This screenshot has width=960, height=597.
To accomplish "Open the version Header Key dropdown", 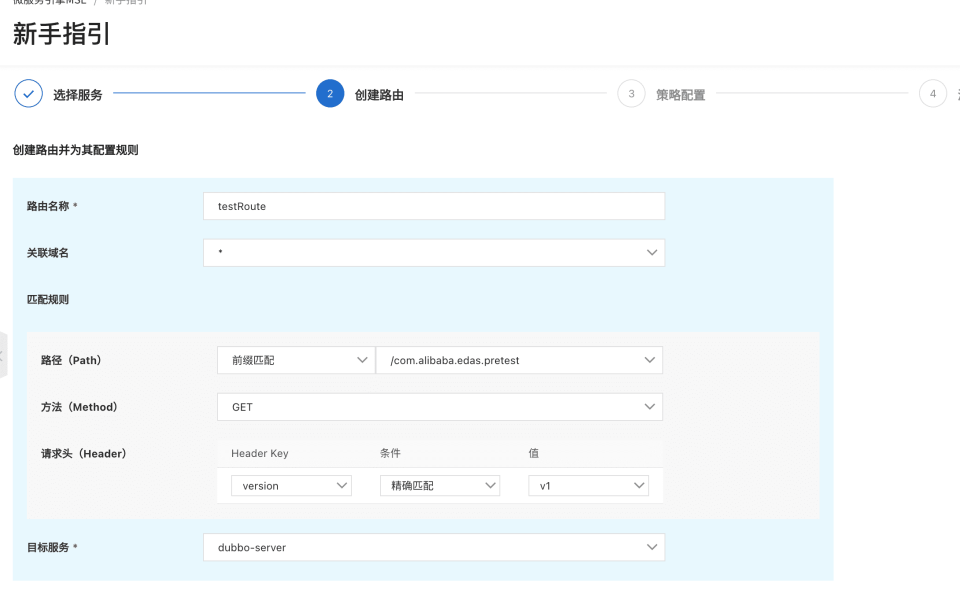I will tap(291, 486).
